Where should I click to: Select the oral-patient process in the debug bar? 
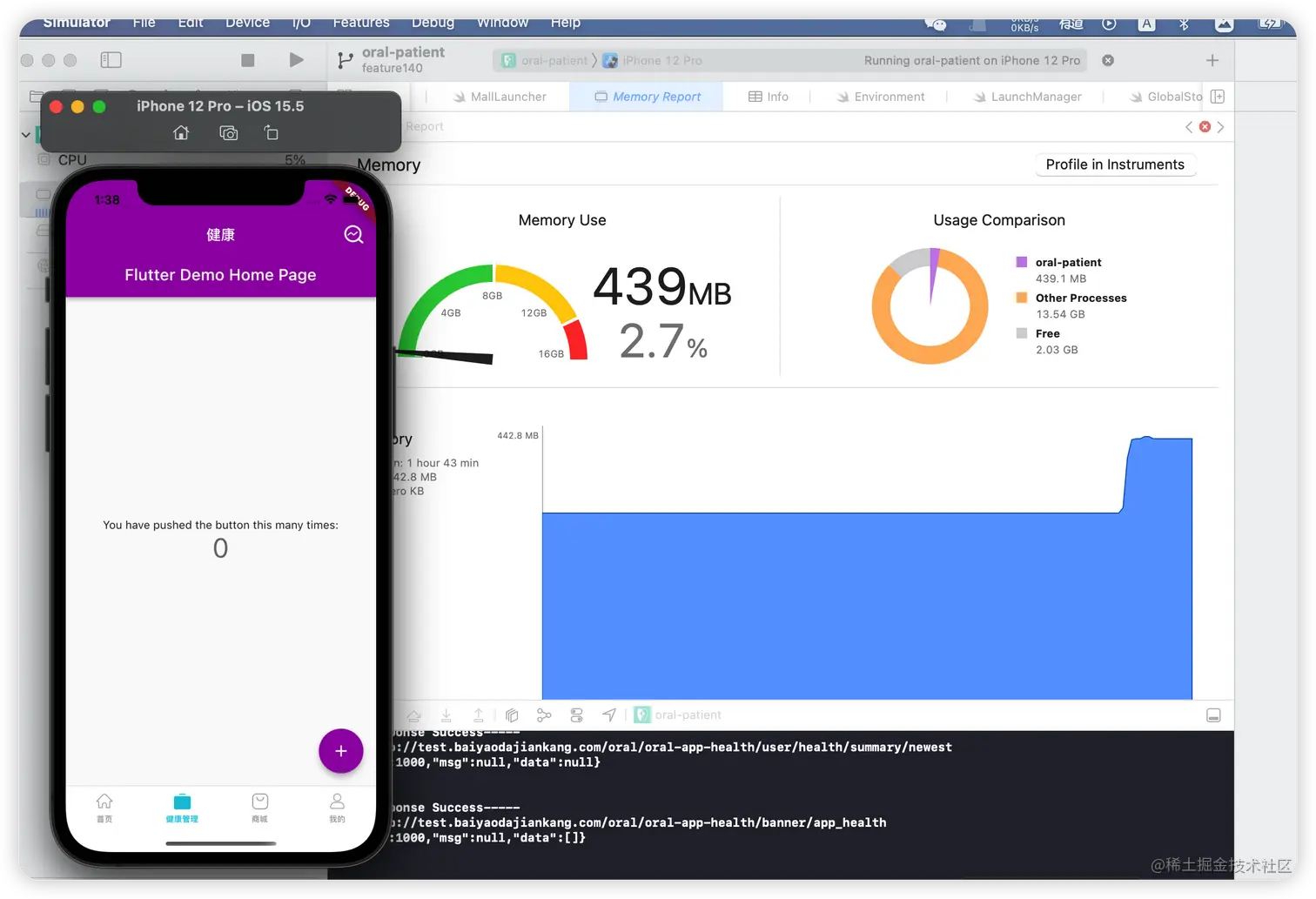[x=678, y=715]
